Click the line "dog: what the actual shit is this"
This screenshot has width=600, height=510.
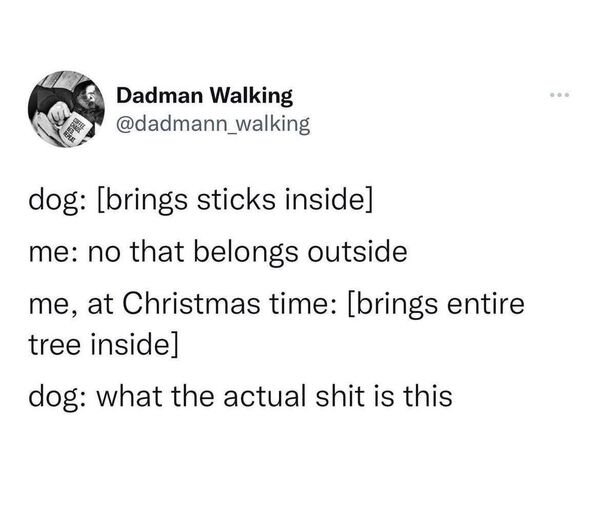click(x=240, y=396)
